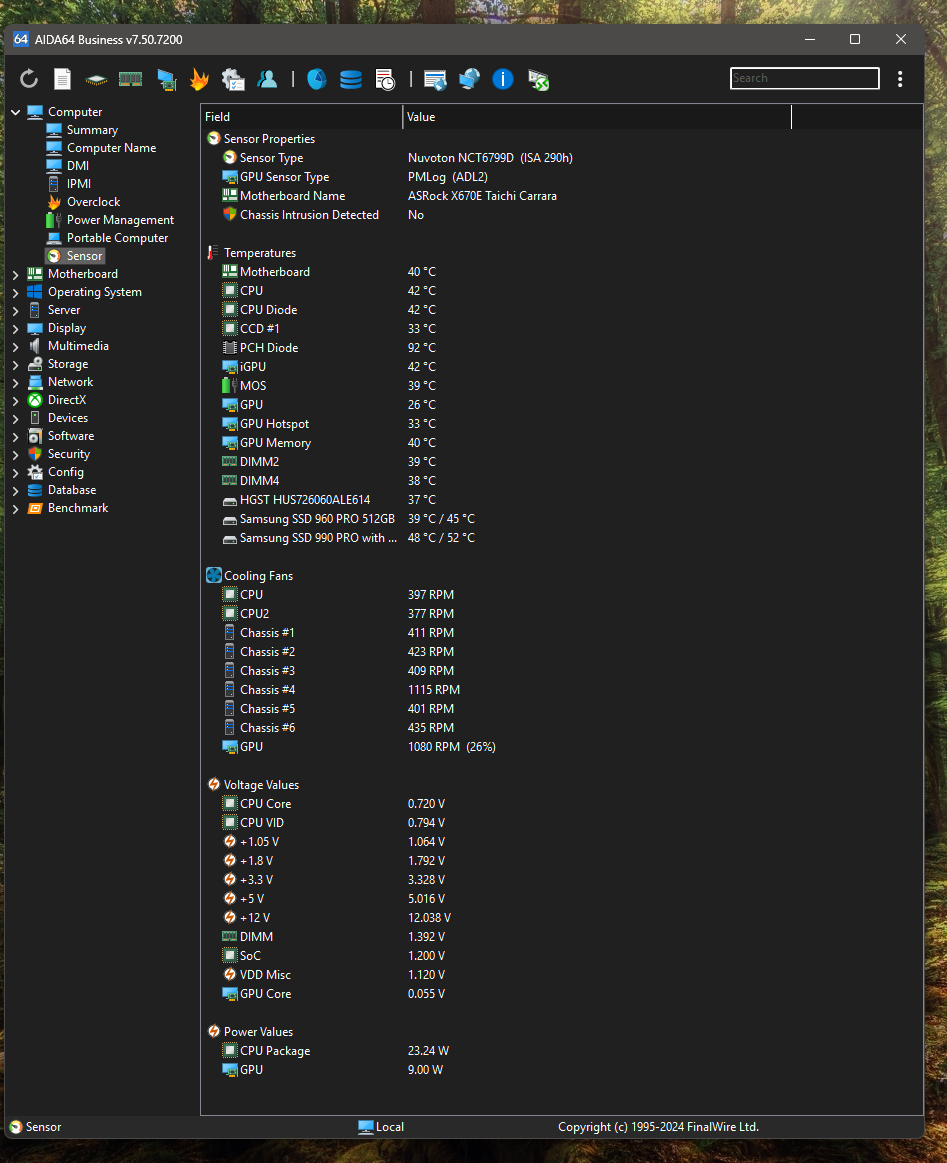Expand the Server tree node
The width and height of the screenshot is (947, 1163).
coord(16,310)
